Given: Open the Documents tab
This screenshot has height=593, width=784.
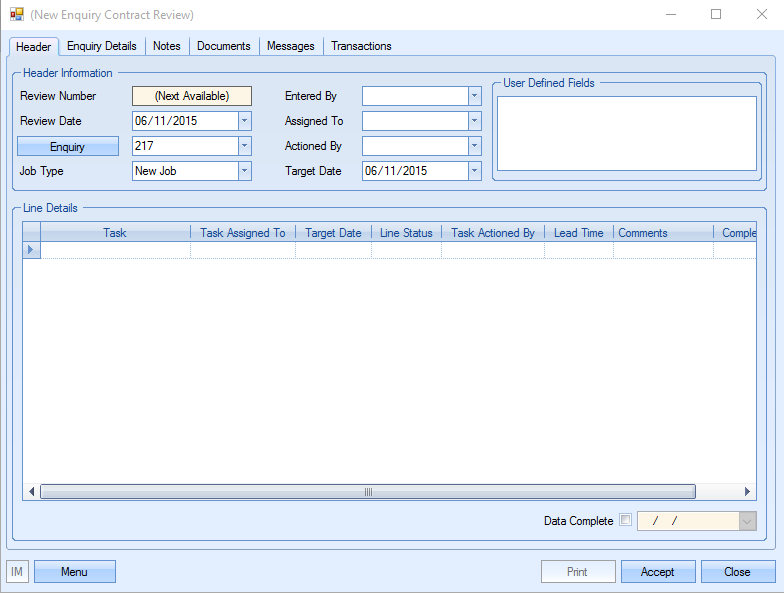Looking at the screenshot, I should click(224, 46).
